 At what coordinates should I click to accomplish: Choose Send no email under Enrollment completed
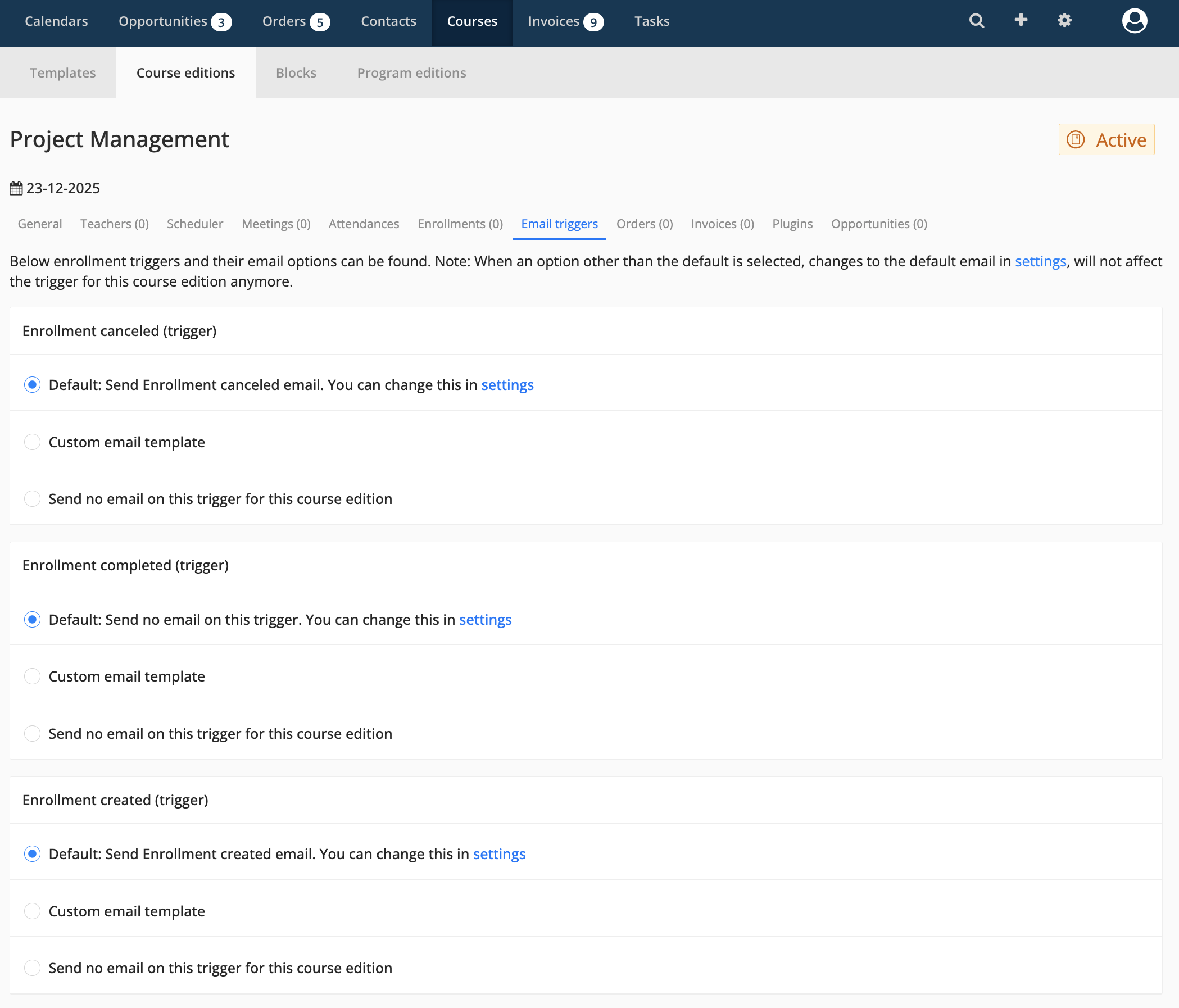point(33,734)
